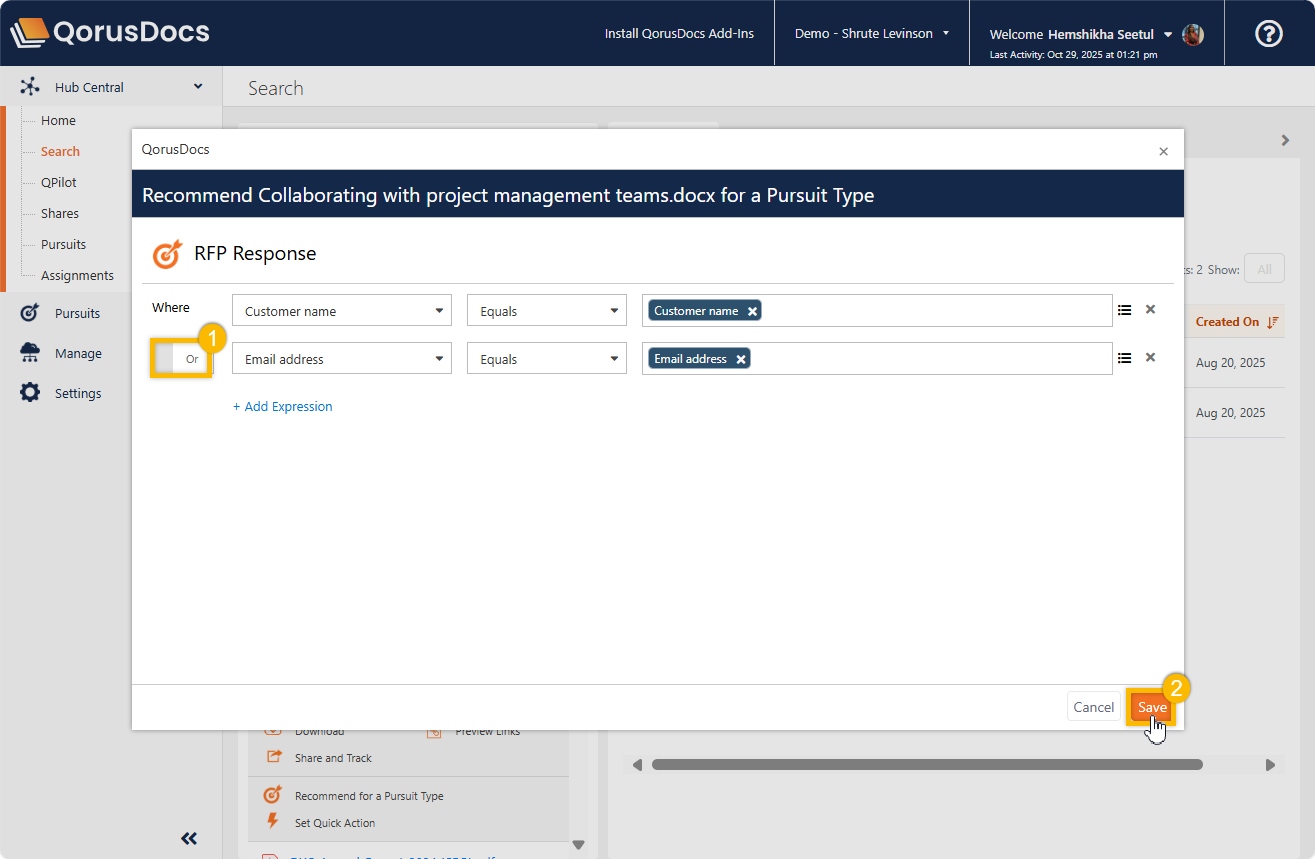Open the Email address field dropdown
1315x859 pixels.
[x=341, y=359]
